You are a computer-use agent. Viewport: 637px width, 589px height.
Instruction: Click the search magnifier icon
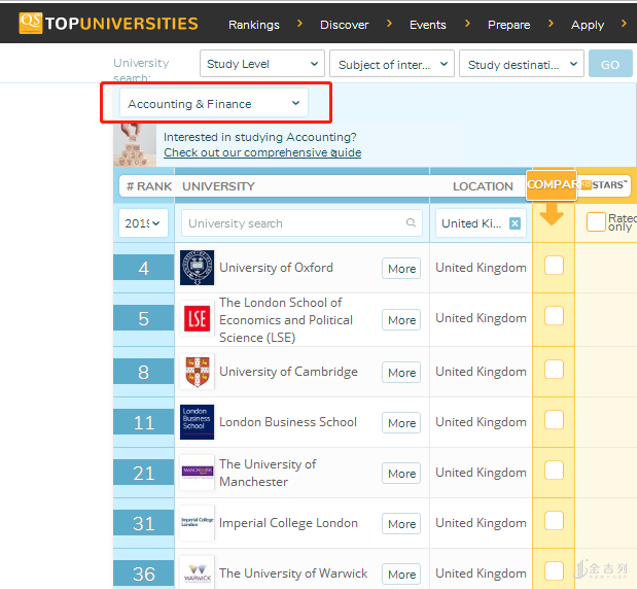411,224
